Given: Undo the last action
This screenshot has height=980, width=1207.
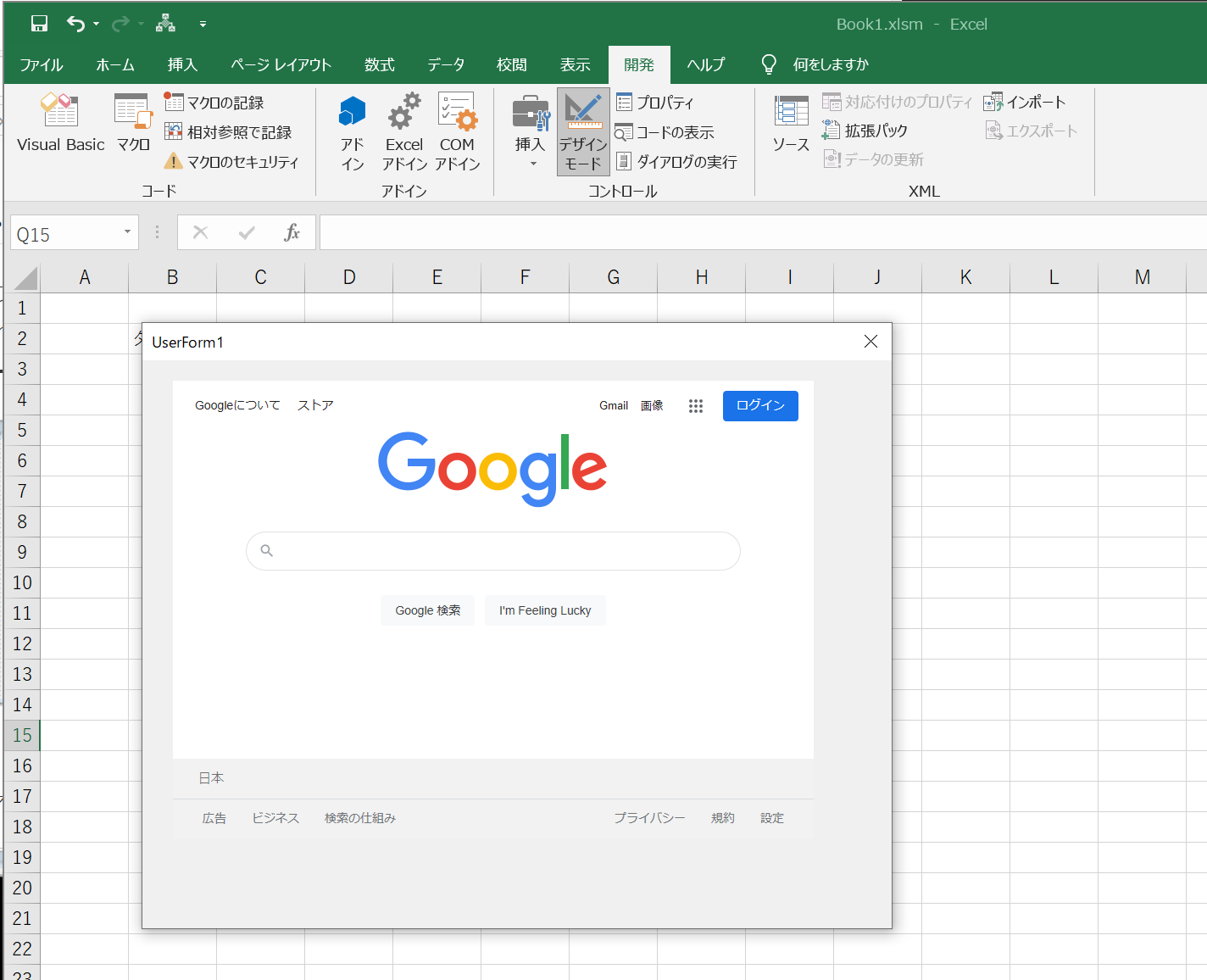Looking at the screenshot, I should pyautogui.click(x=75, y=24).
